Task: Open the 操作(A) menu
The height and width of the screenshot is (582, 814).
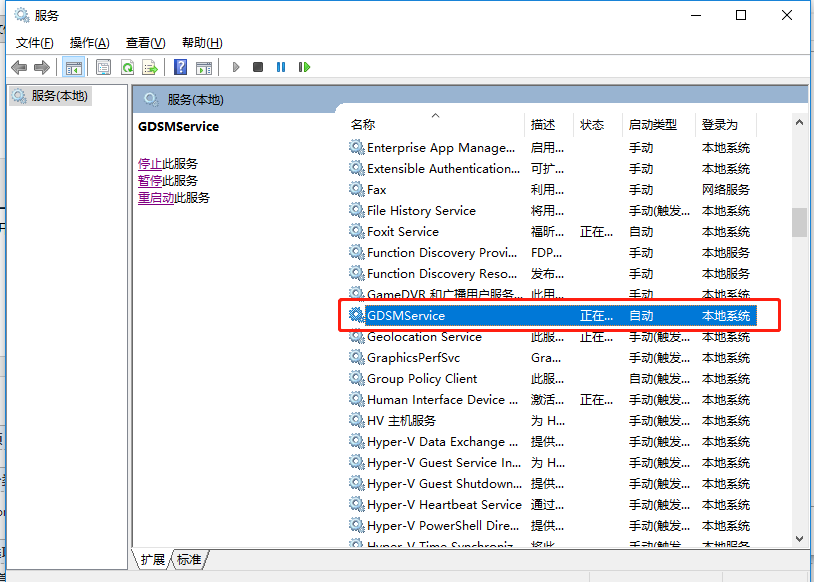Action: point(89,43)
